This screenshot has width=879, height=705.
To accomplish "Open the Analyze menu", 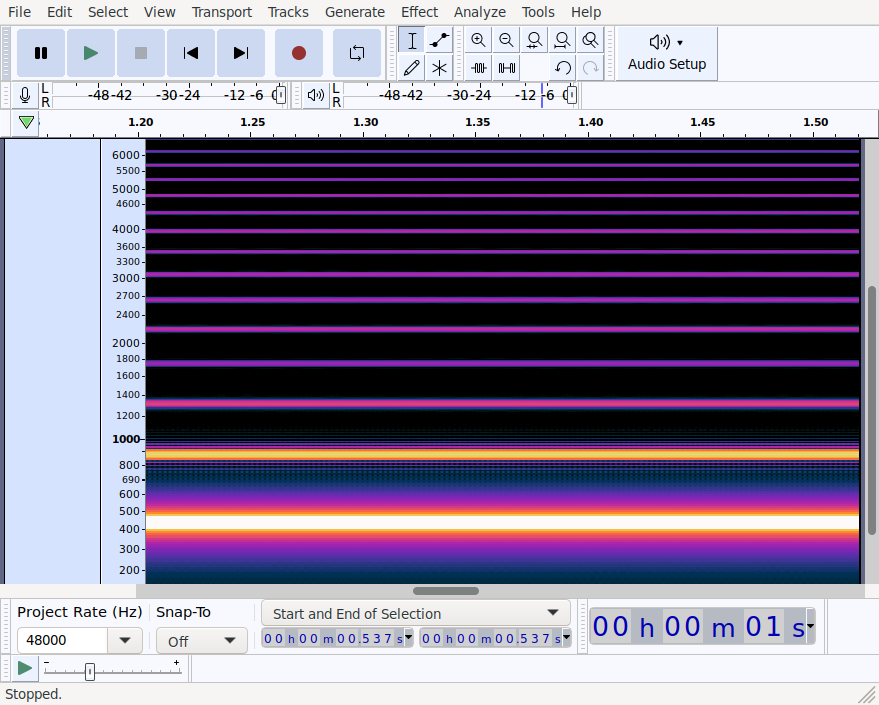I will pyautogui.click(x=480, y=12).
